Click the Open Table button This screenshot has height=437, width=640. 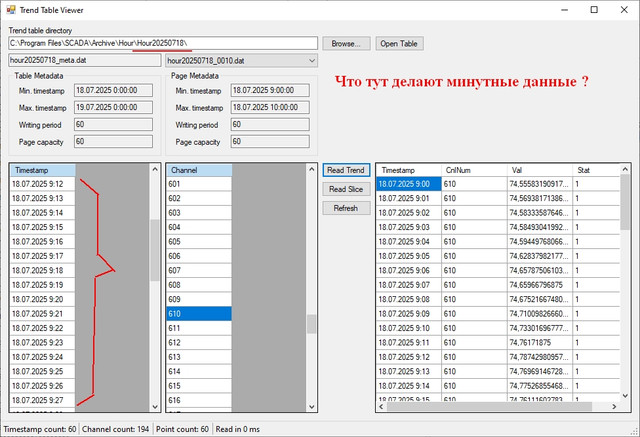[399, 44]
